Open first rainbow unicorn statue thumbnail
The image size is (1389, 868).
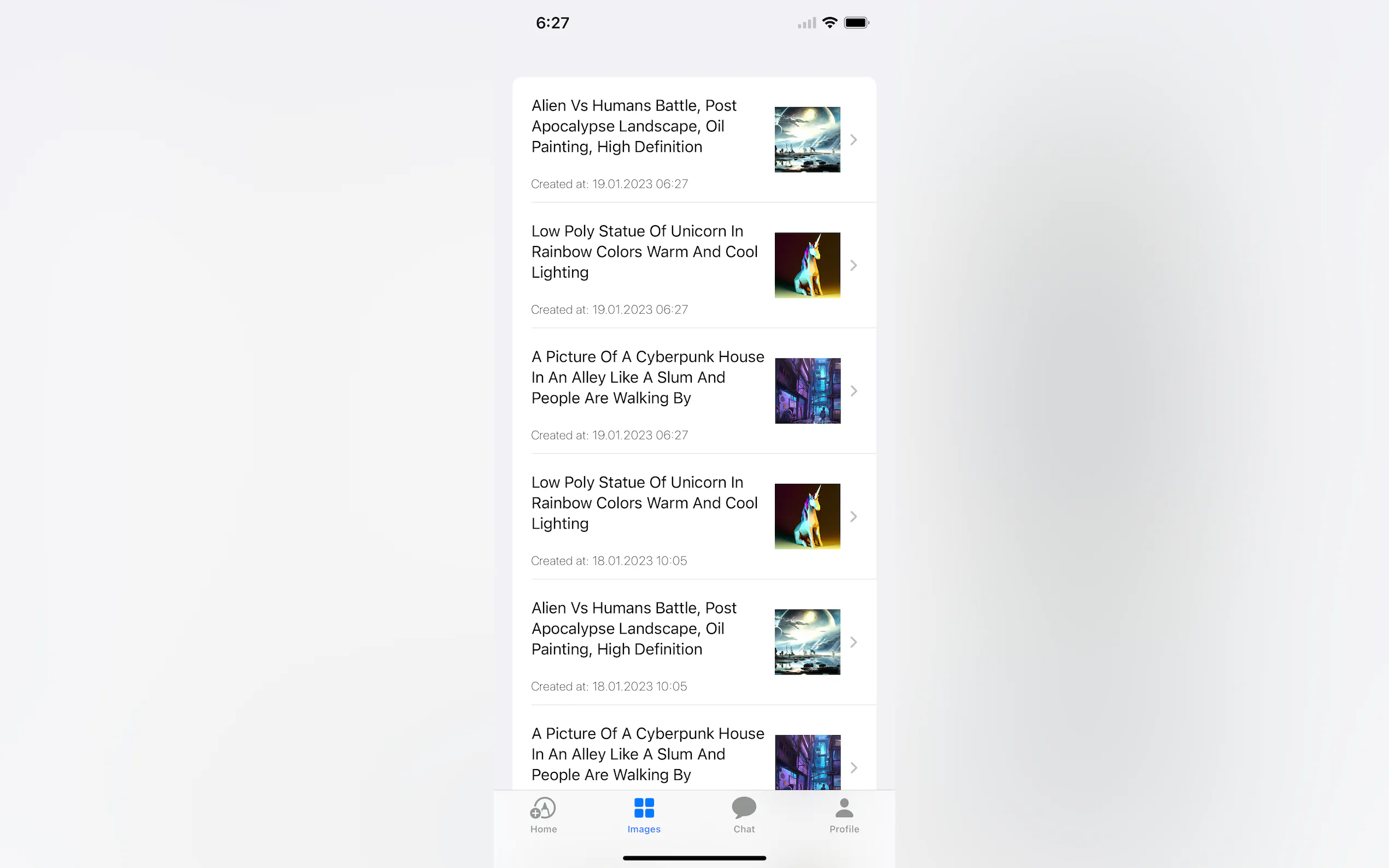(x=807, y=265)
